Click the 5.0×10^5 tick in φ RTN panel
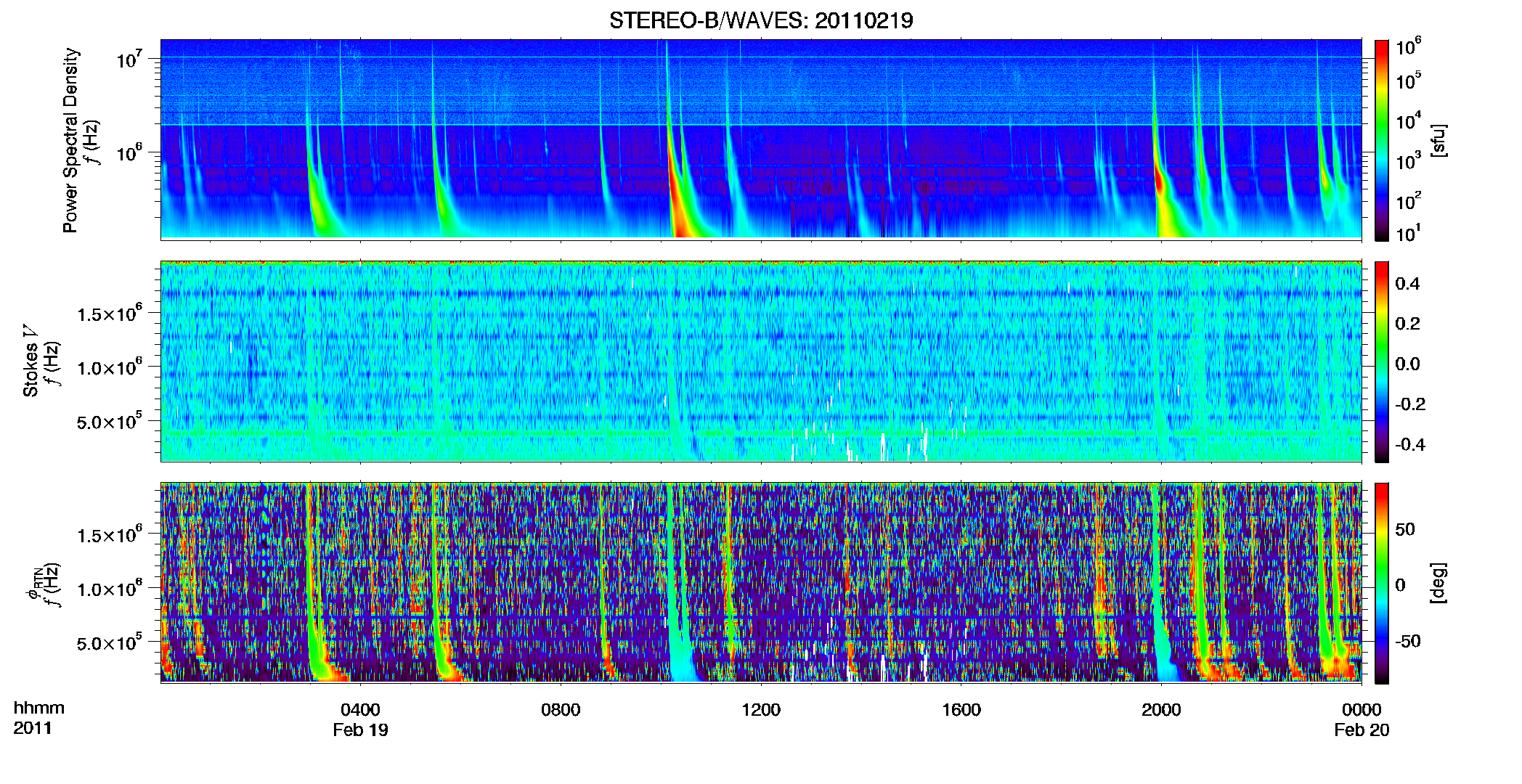 tap(109, 642)
